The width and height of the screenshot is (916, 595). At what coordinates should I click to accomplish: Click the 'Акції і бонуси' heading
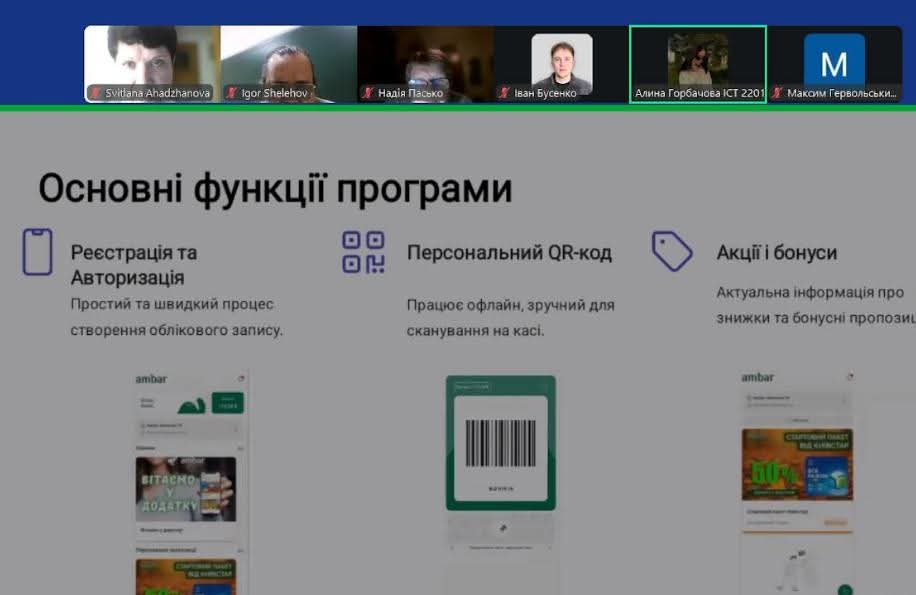pyautogui.click(x=777, y=253)
